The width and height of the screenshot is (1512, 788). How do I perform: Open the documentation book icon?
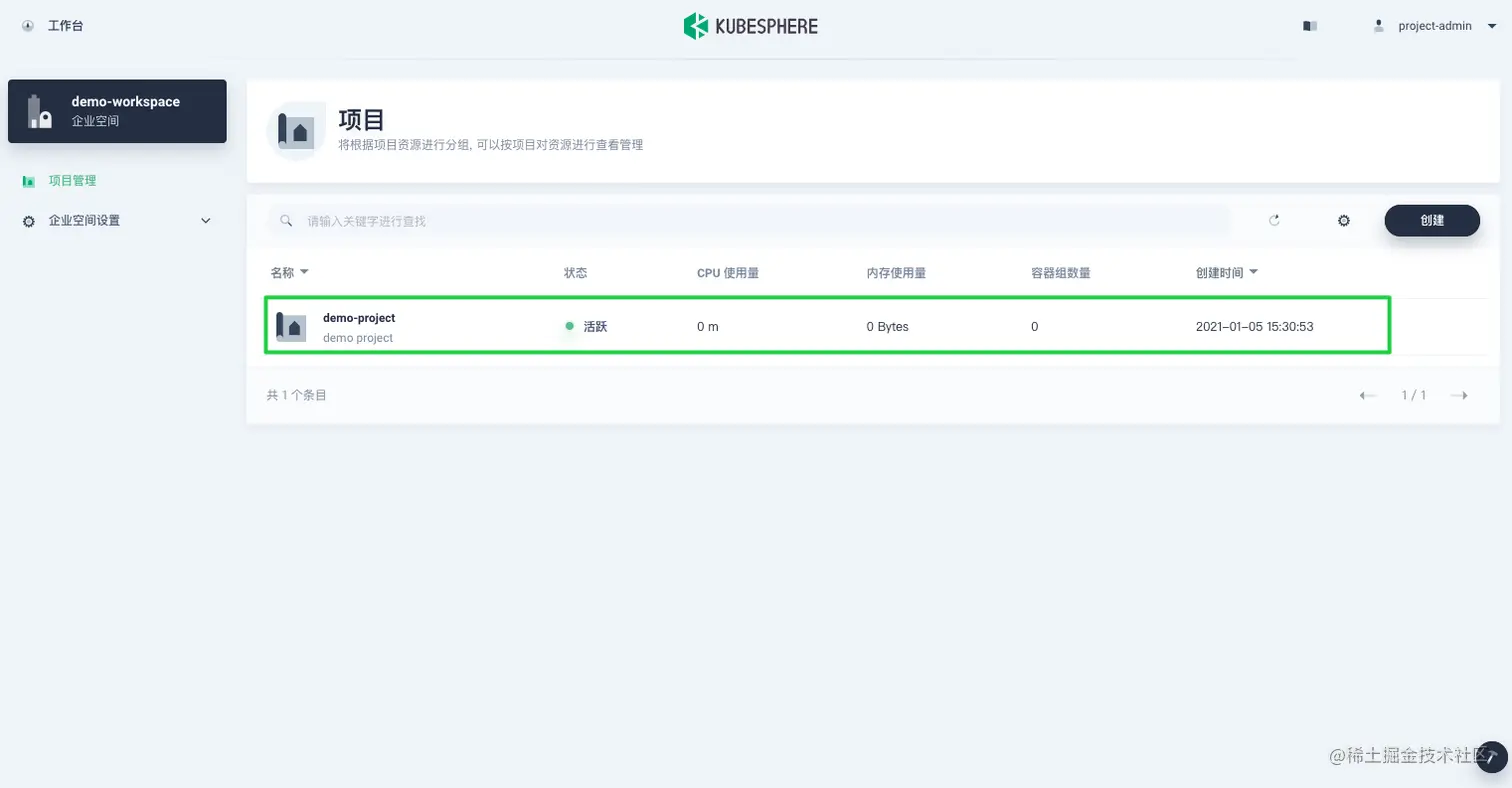(1310, 26)
